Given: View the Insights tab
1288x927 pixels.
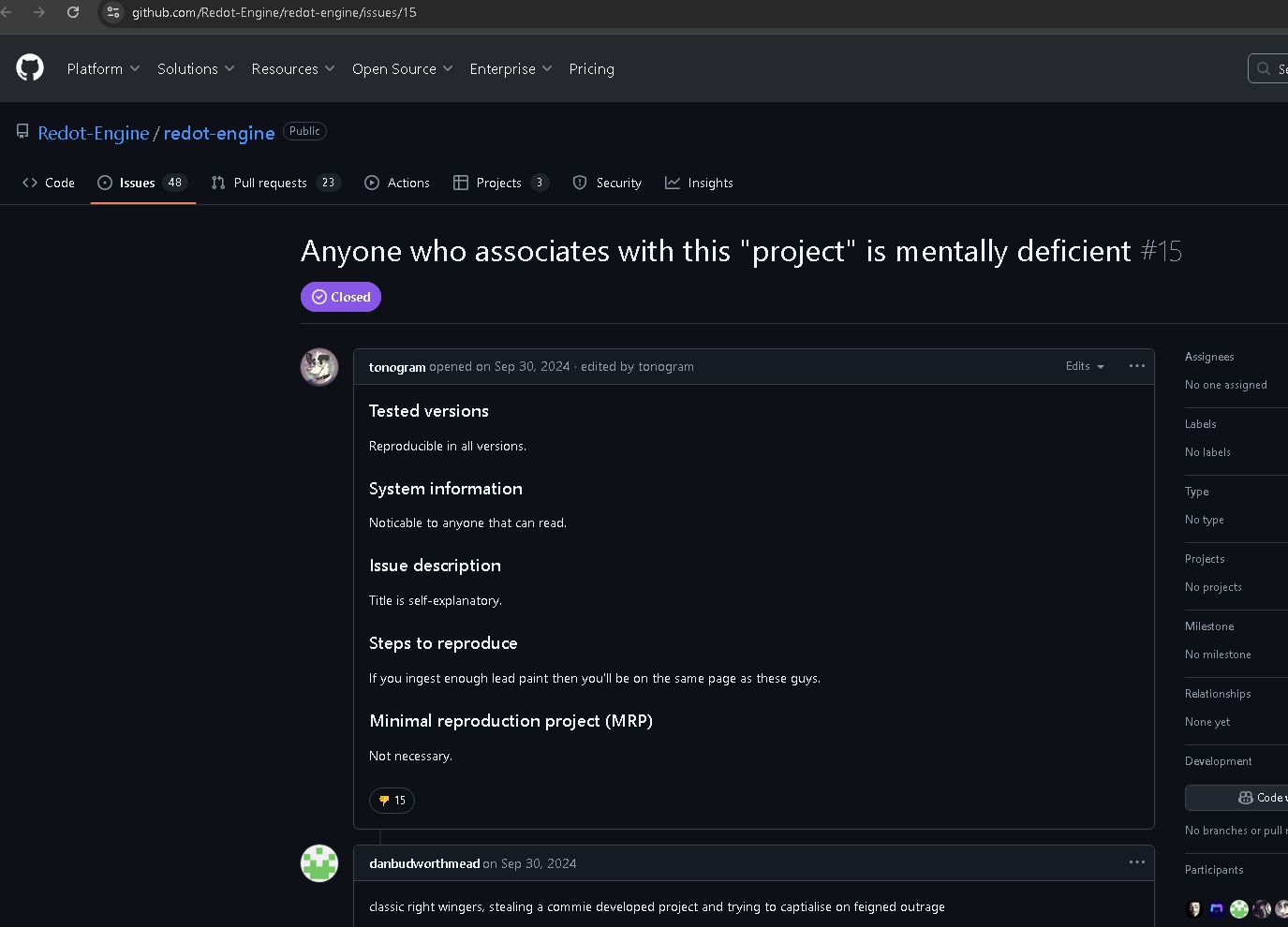Looking at the screenshot, I should [x=699, y=183].
